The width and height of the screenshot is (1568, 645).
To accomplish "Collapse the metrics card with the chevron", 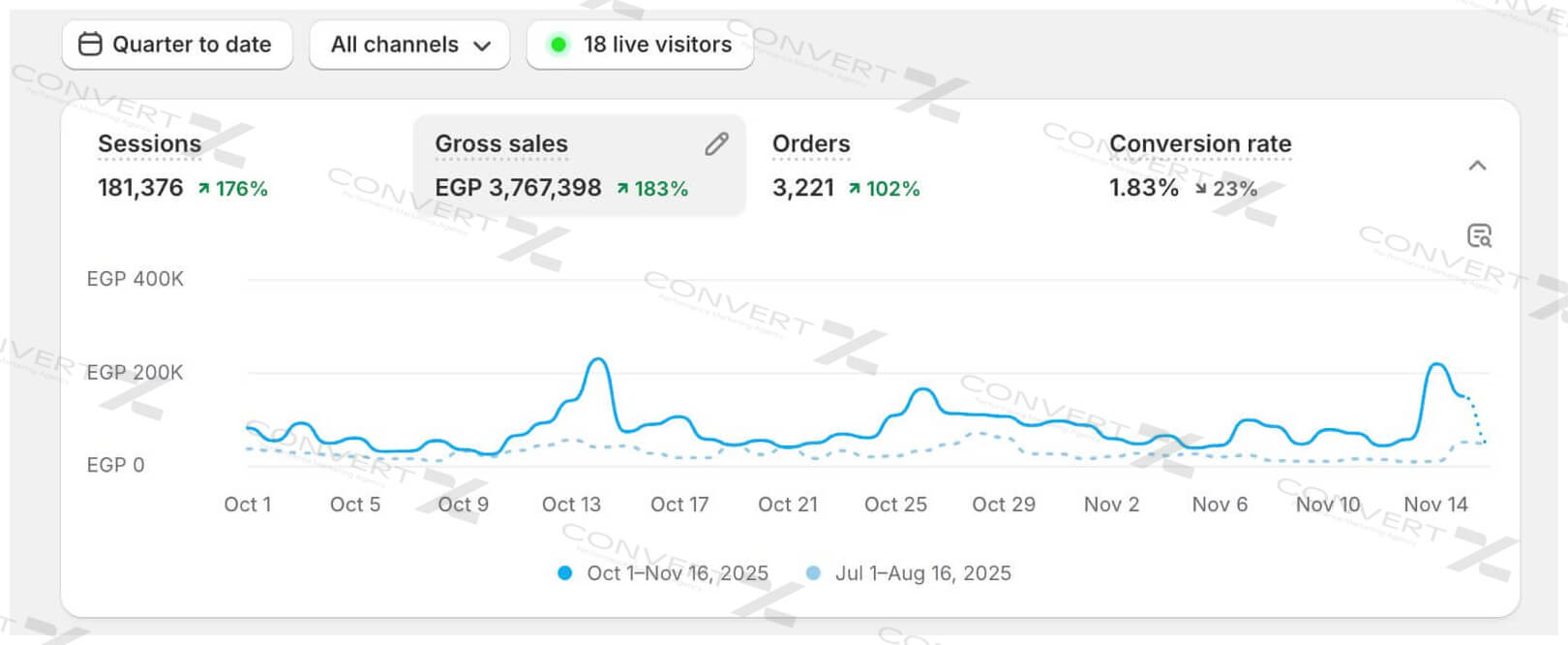I will point(1477,166).
